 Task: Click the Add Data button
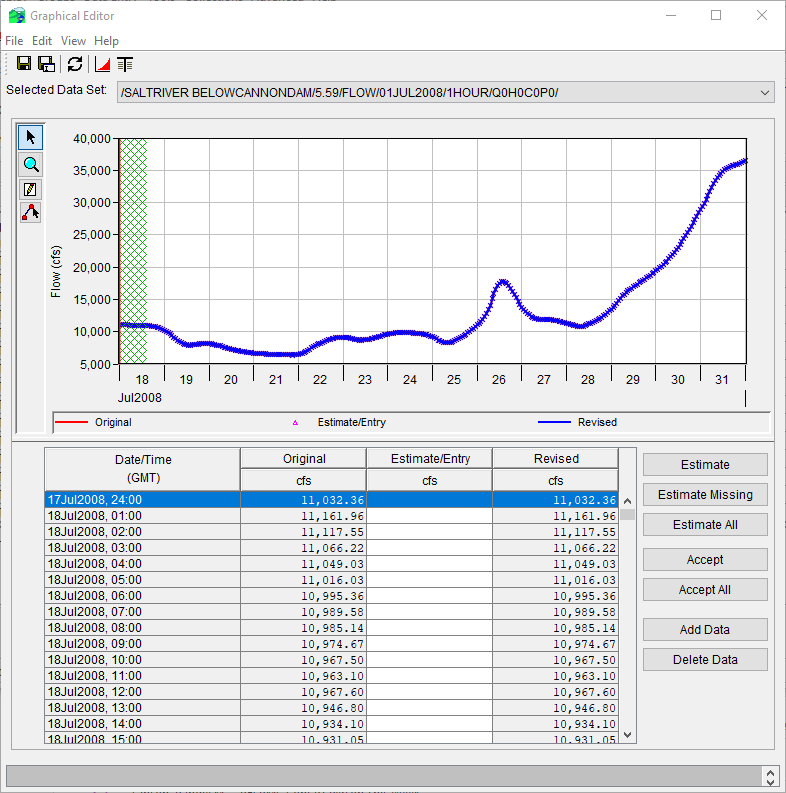(x=705, y=630)
